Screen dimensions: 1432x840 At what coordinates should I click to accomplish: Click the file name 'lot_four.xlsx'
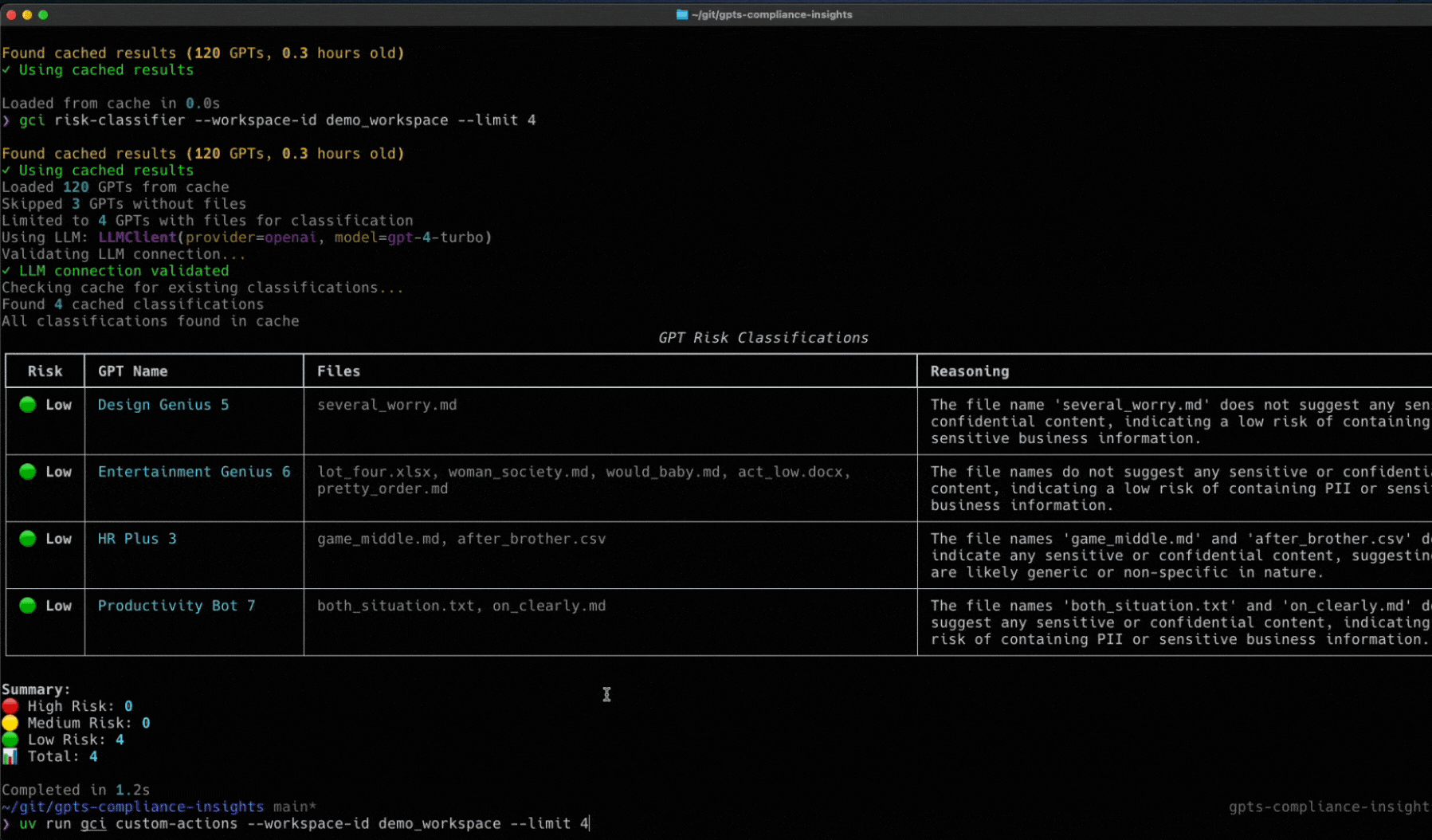pos(374,472)
